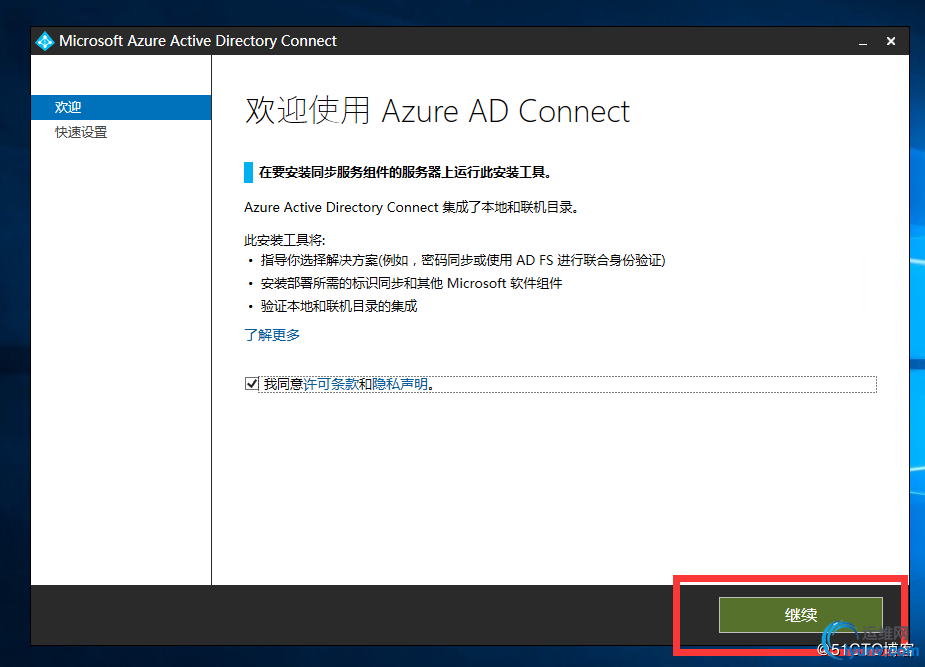Open the 了解更多 link

[272, 335]
